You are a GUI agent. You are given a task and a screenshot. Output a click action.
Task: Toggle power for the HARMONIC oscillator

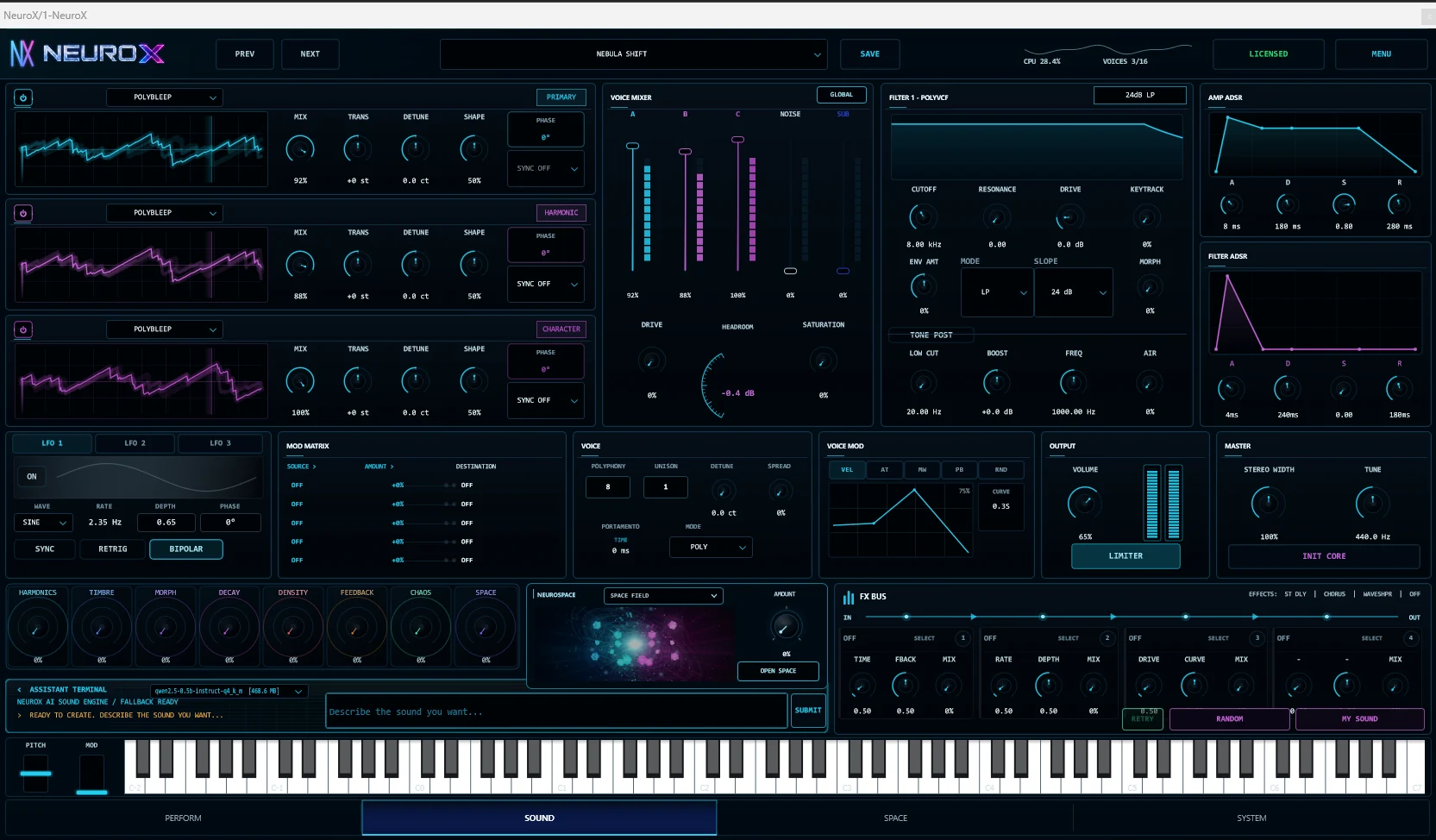(x=23, y=213)
